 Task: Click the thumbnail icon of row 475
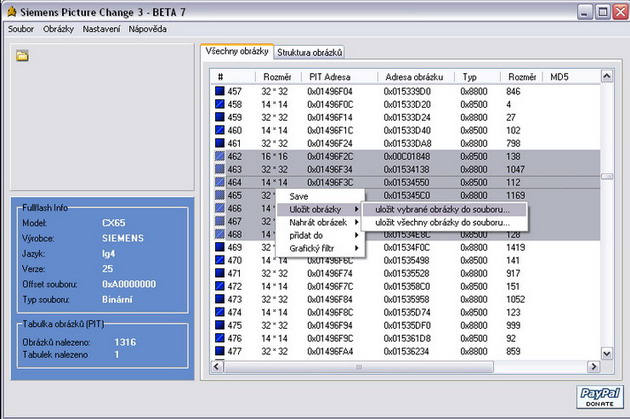(x=220, y=325)
